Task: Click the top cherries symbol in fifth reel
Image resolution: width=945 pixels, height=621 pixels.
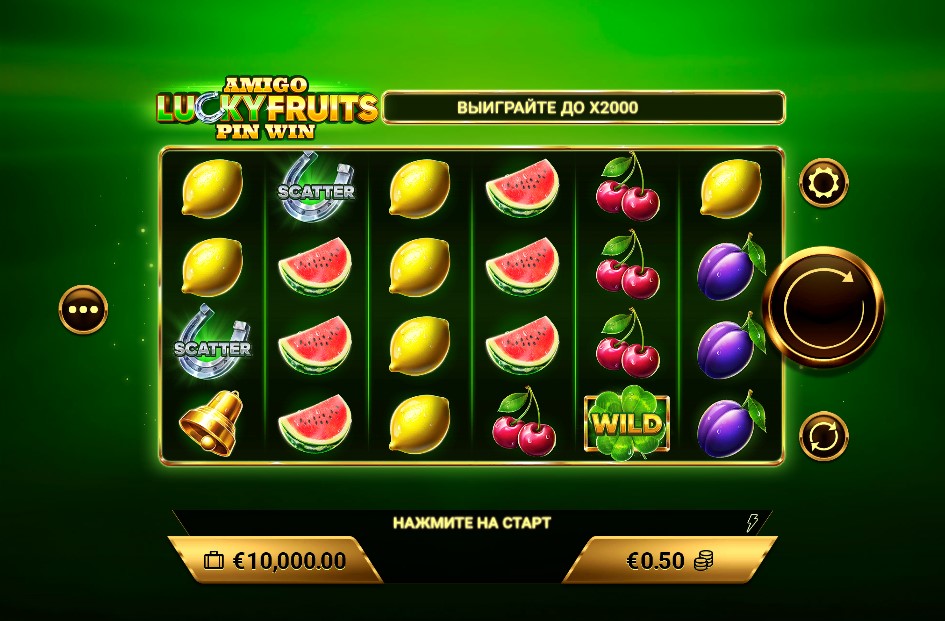Action: [x=627, y=187]
